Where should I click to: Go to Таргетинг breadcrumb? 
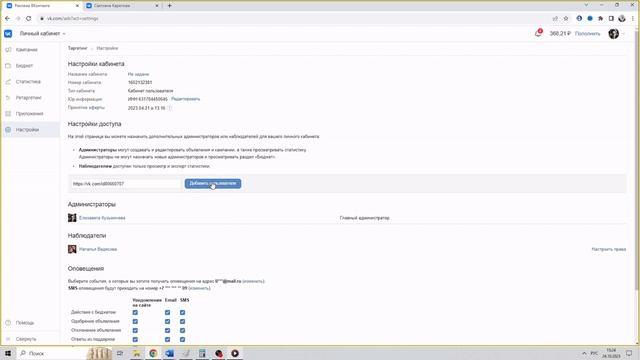point(78,48)
